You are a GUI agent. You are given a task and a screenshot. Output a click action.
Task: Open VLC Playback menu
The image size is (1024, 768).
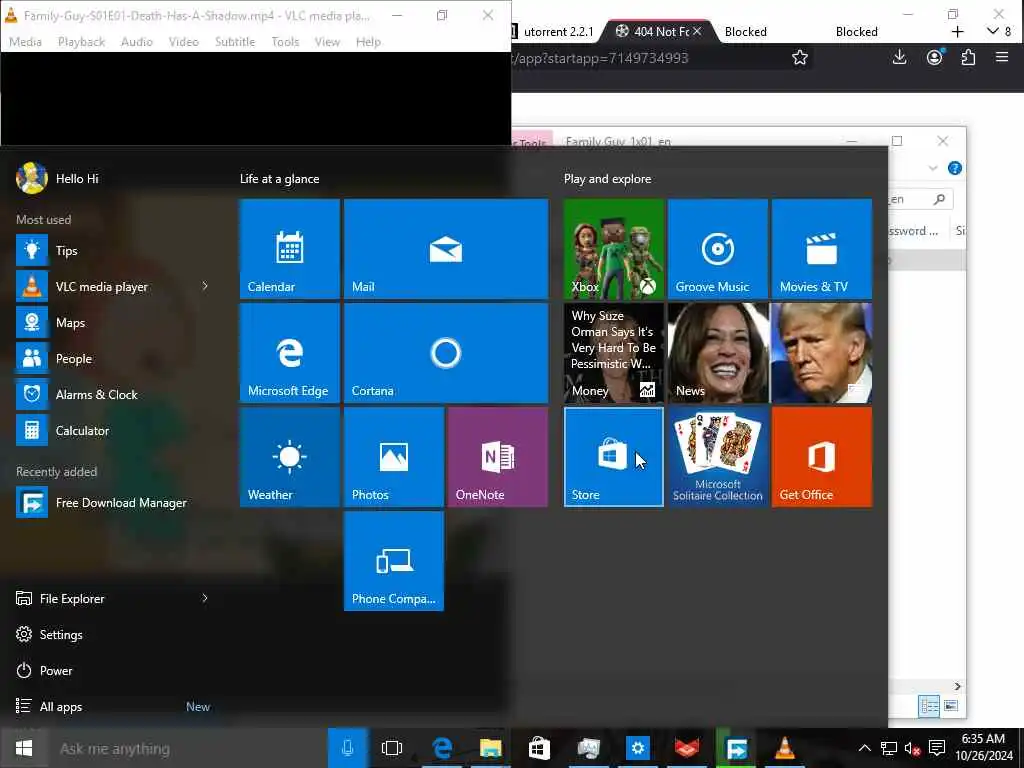click(81, 42)
